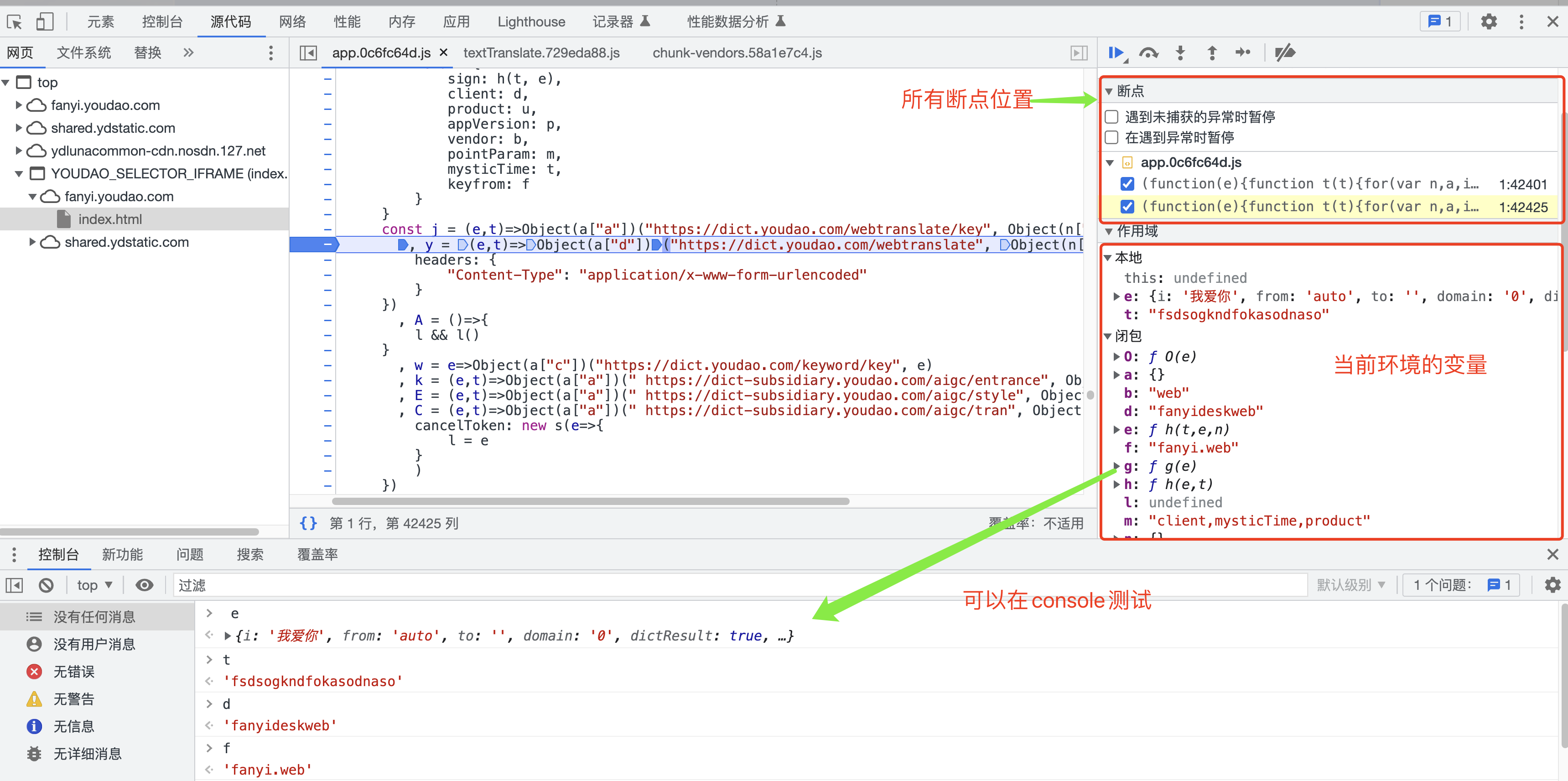Click the console 过滤 filter input

(x=740, y=585)
